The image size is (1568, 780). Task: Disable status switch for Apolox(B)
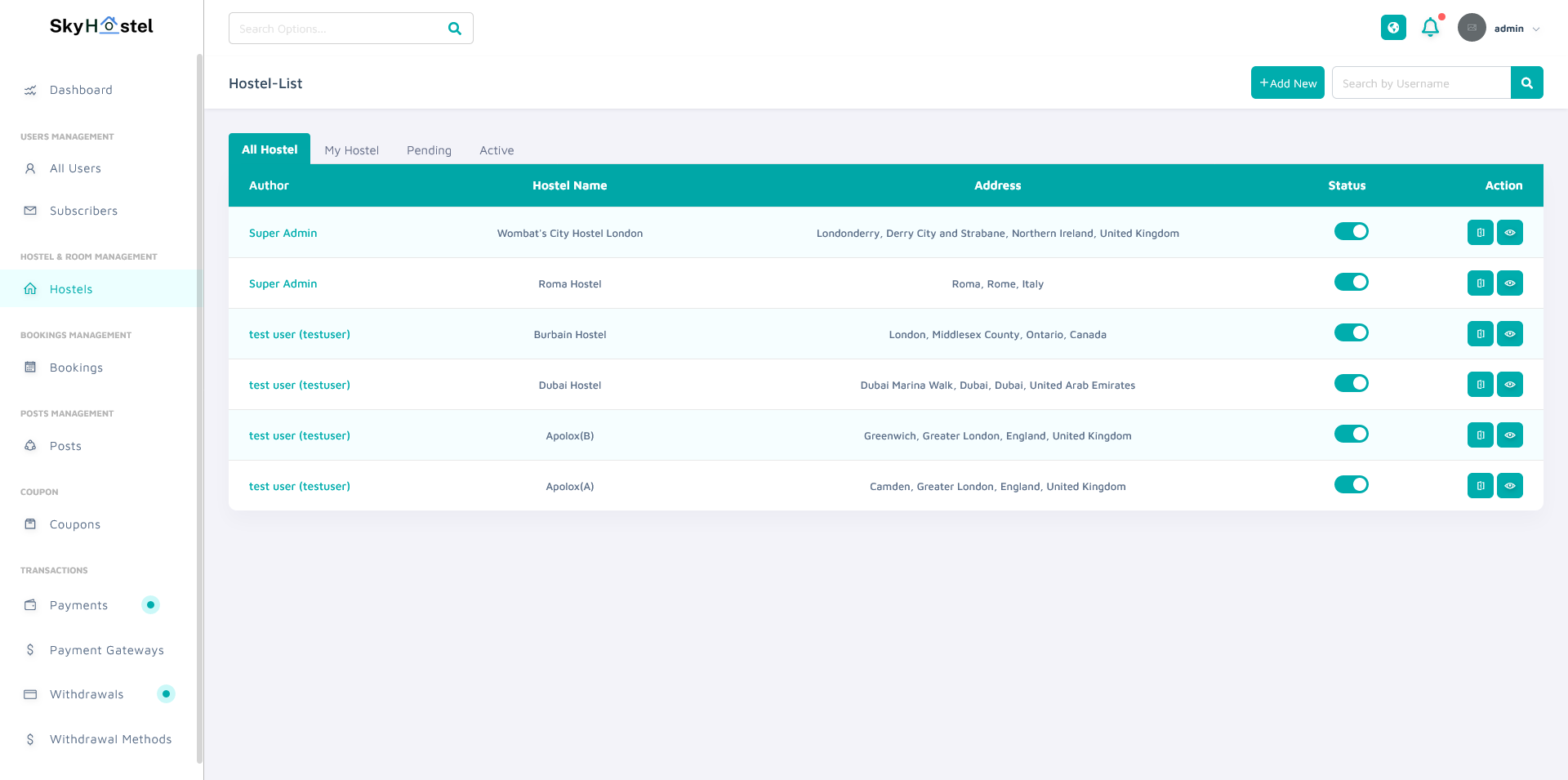click(1351, 435)
